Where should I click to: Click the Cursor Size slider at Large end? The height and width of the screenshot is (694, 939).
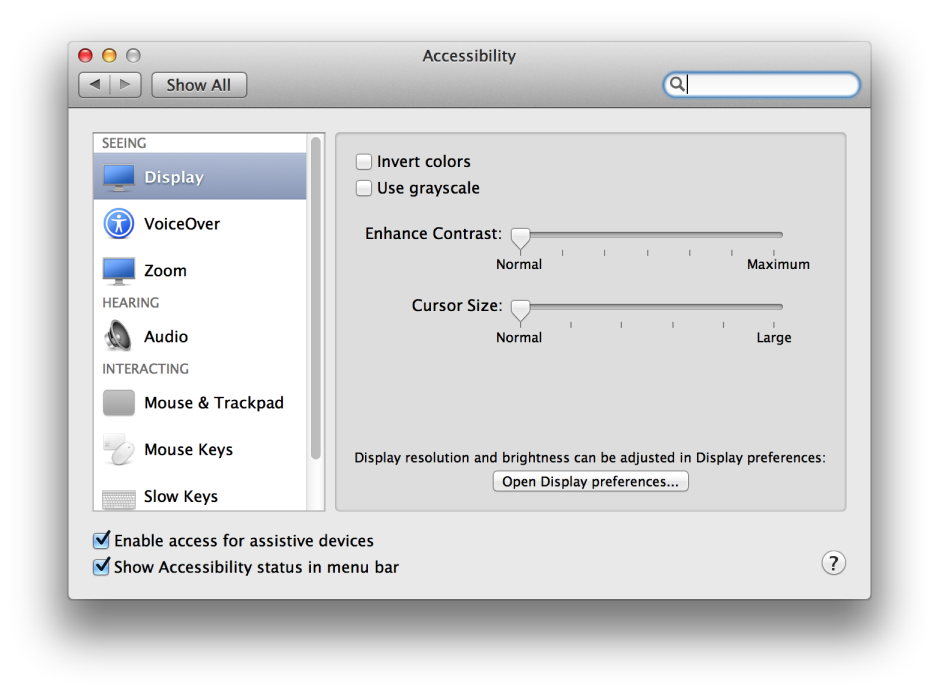[x=776, y=308]
